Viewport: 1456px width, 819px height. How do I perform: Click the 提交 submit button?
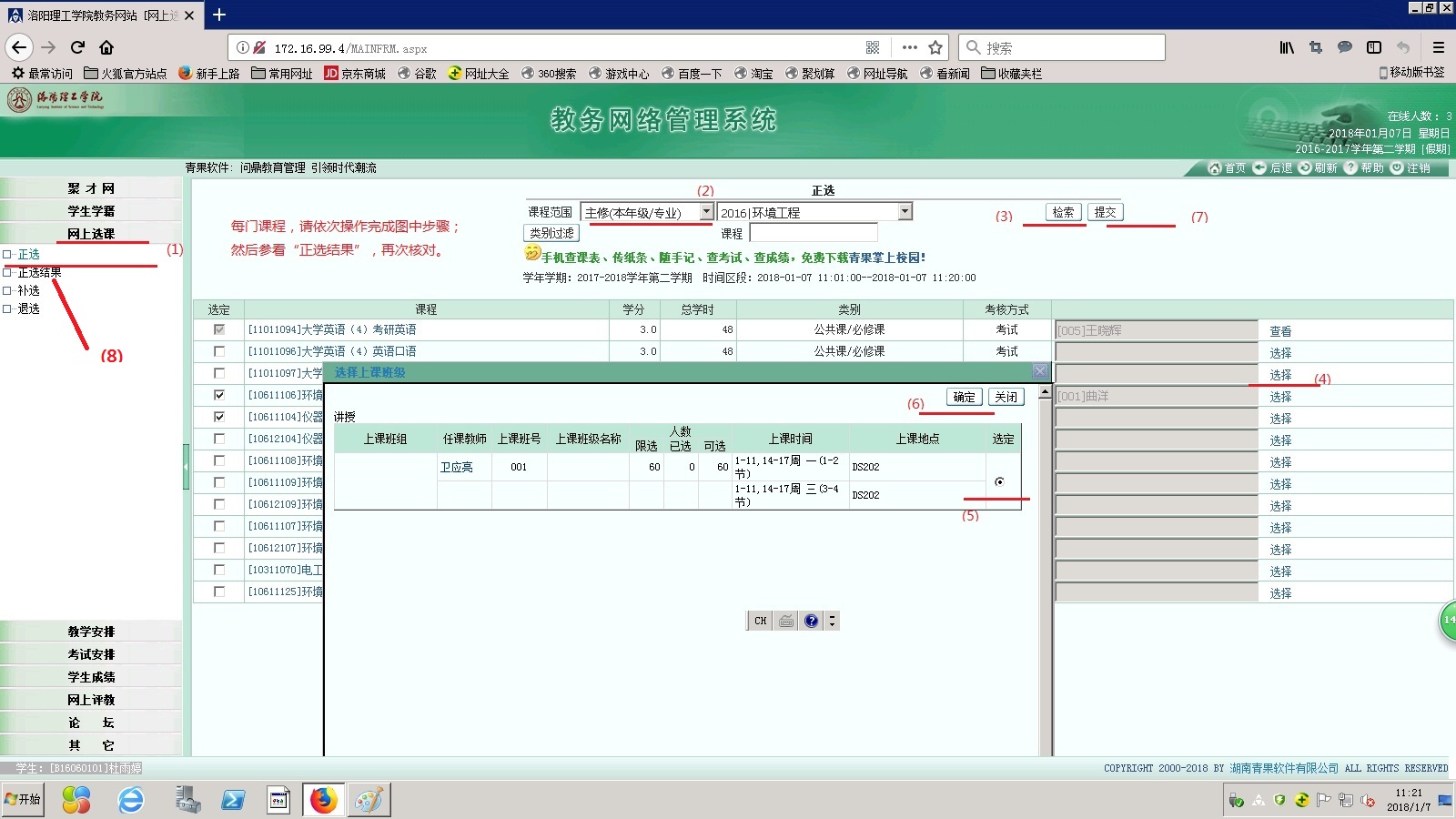1105,212
